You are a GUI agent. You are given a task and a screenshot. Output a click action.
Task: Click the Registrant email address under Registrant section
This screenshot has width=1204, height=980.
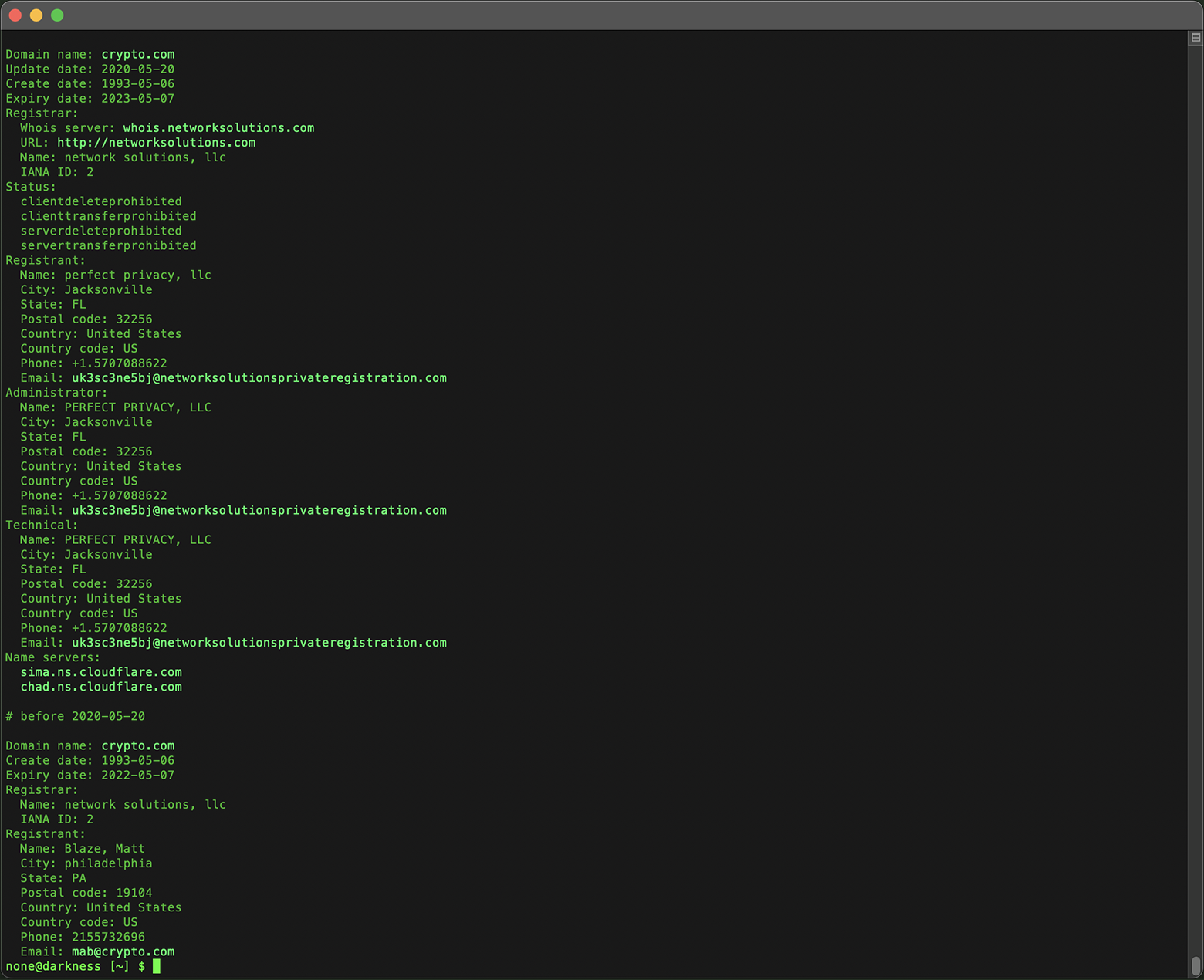tap(259, 377)
